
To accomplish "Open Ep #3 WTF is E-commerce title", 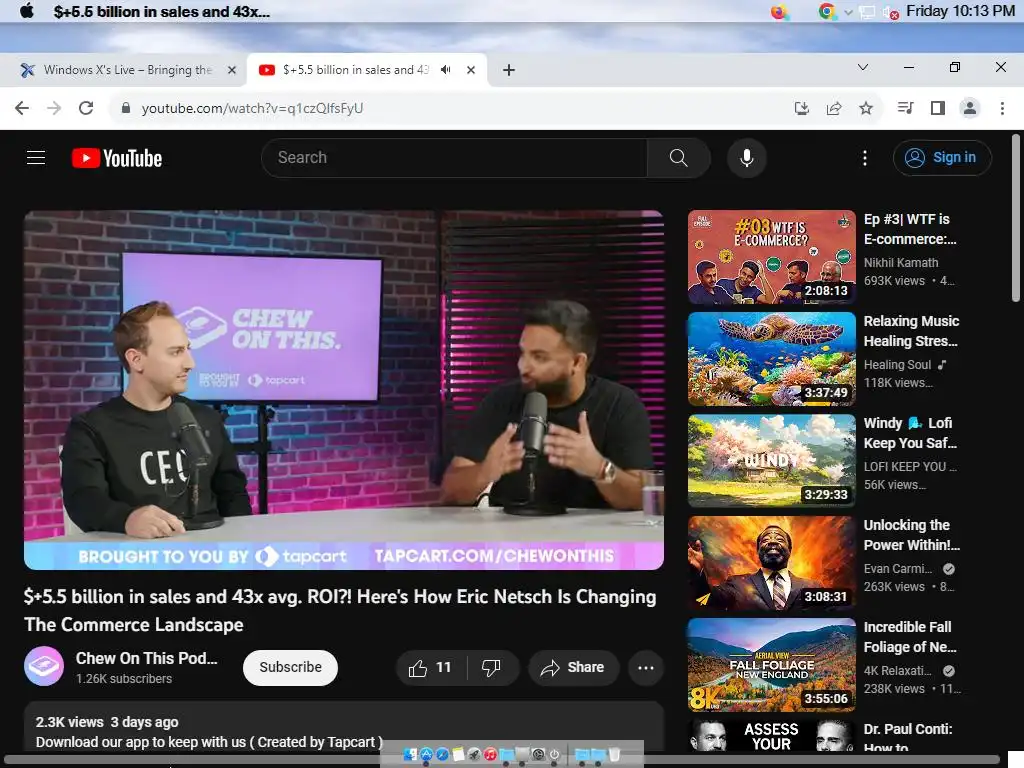I will coord(910,229).
